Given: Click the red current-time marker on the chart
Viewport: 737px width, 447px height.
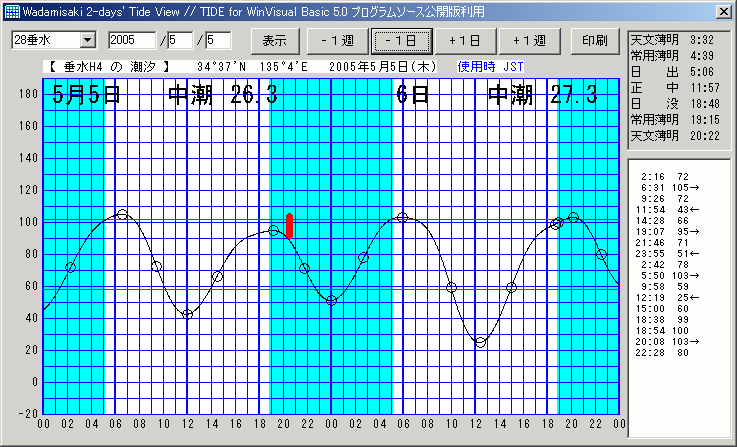Looking at the screenshot, I should click(289, 225).
